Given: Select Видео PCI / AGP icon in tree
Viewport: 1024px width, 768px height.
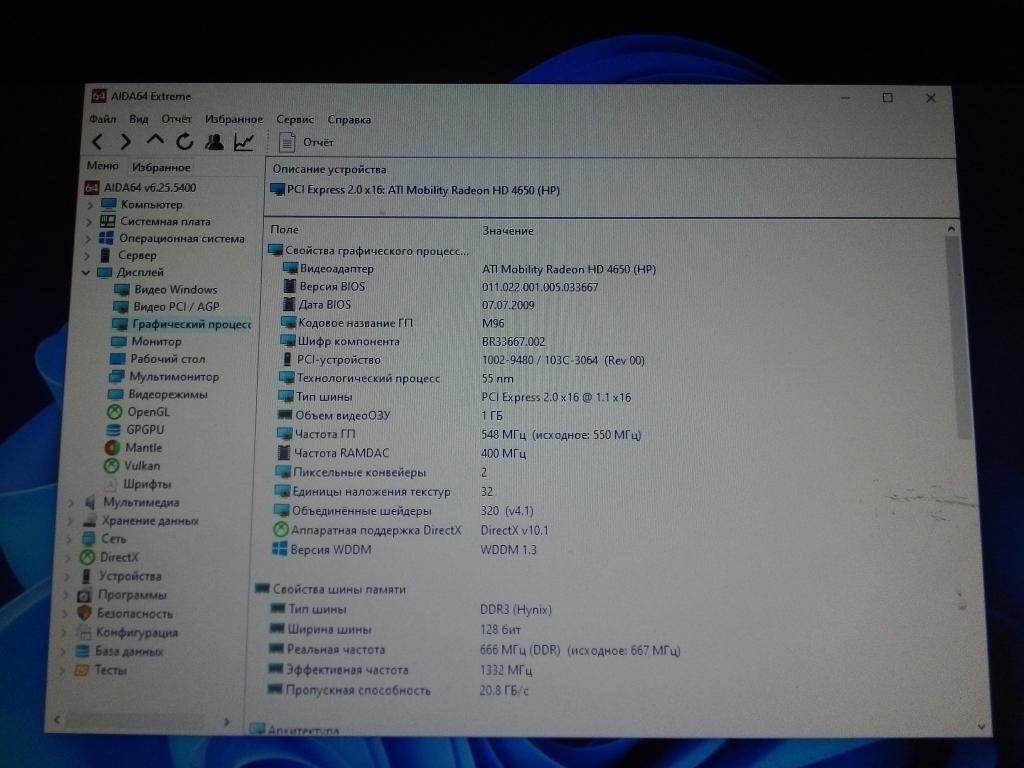Looking at the screenshot, I should 121,306.
